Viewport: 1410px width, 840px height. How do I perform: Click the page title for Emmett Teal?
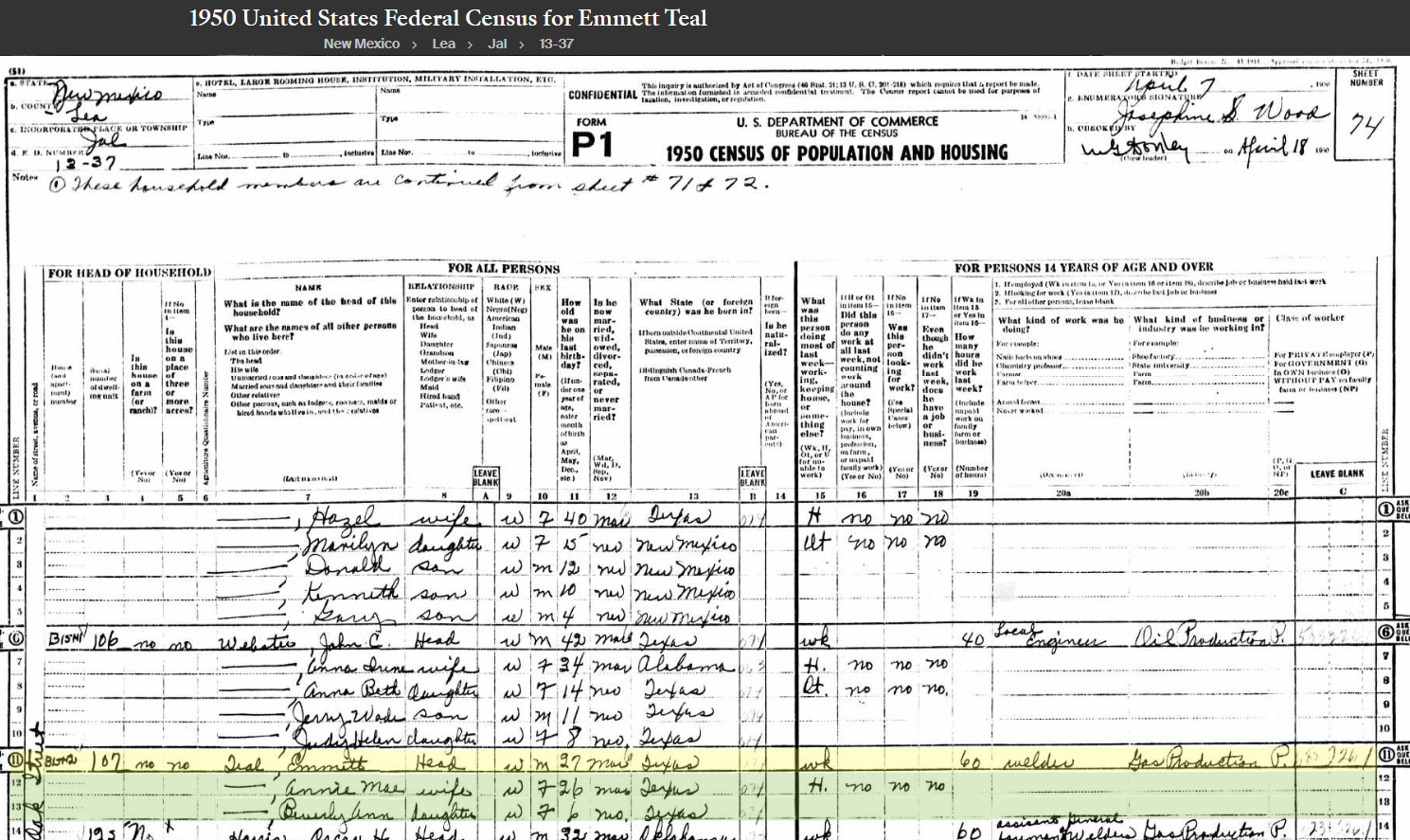point(448,18)
